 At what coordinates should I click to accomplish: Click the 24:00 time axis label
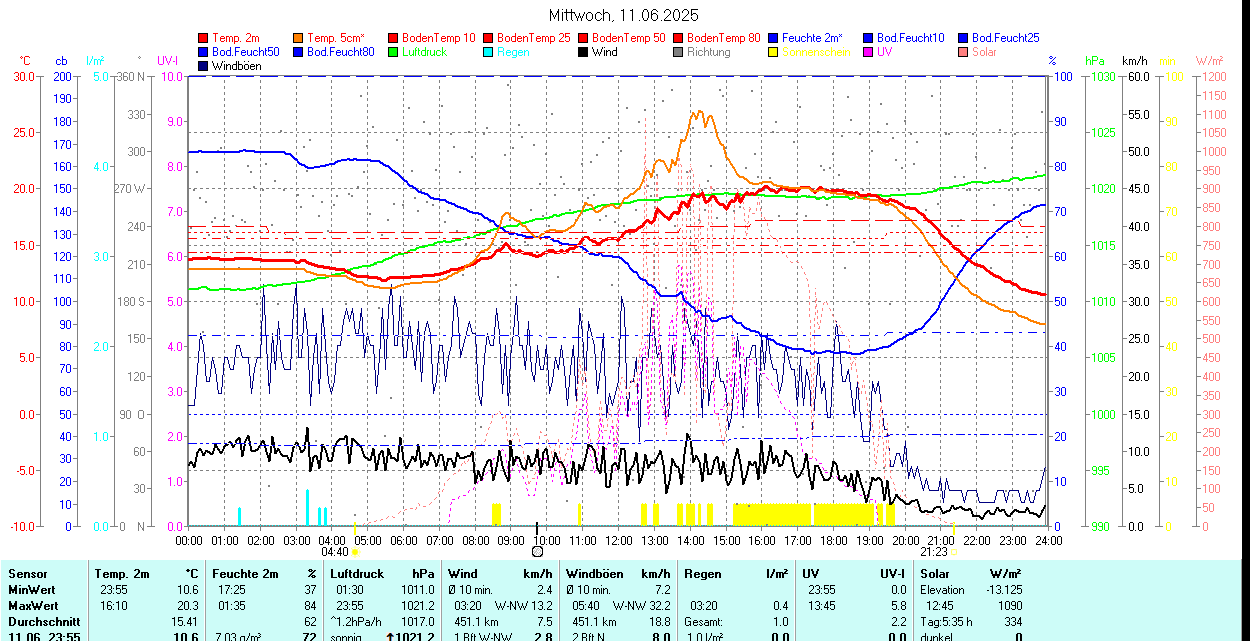[1048, 540]
